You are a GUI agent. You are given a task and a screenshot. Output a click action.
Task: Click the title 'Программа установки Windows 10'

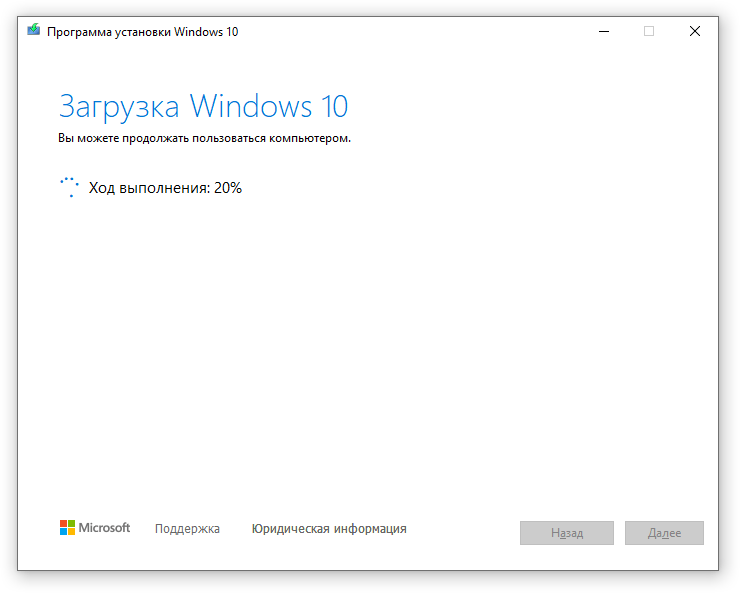click(x=143, y=32)
